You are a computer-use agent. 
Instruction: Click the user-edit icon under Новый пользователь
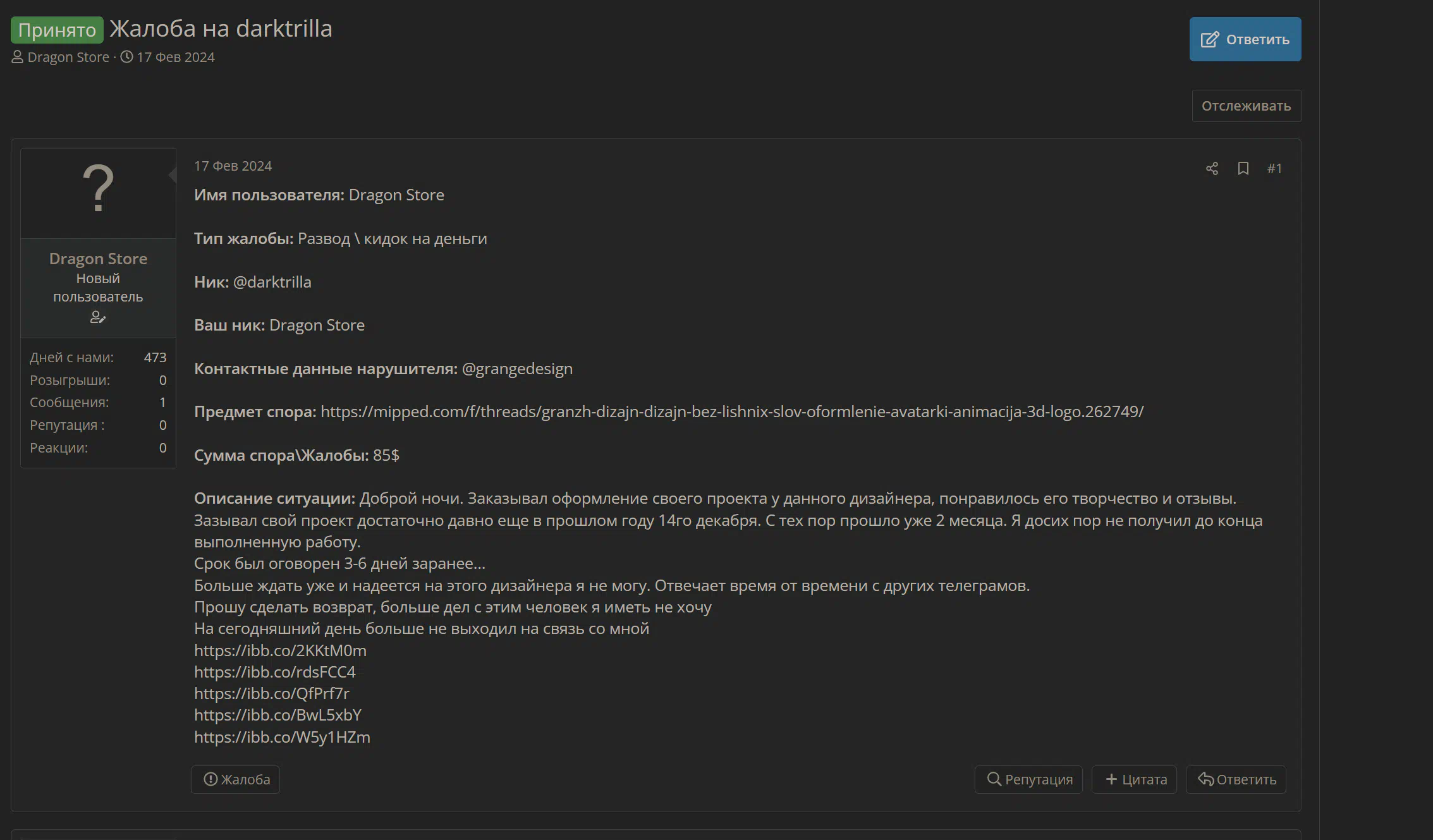98,317
